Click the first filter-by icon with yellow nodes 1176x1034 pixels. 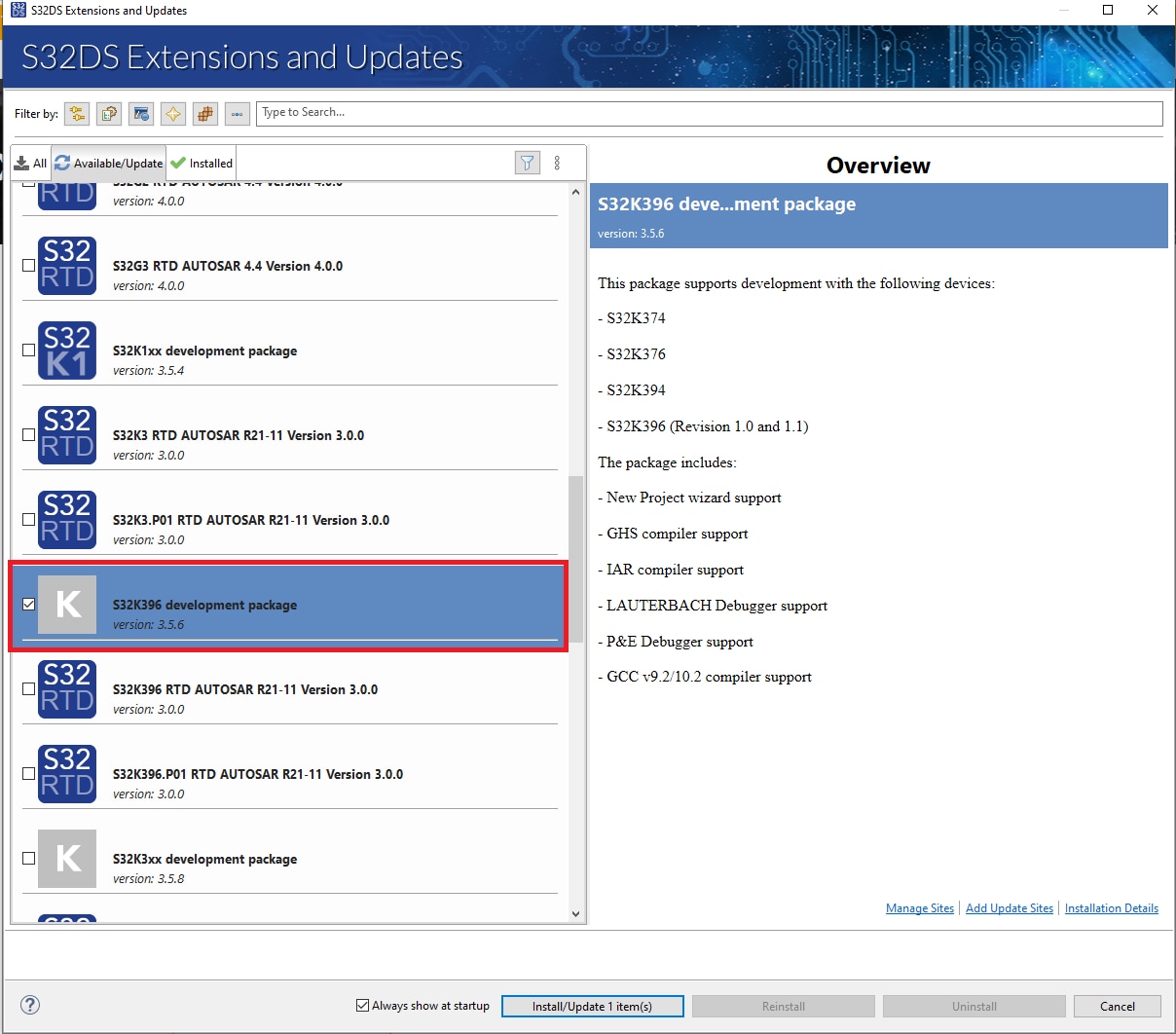coord(77,114)
